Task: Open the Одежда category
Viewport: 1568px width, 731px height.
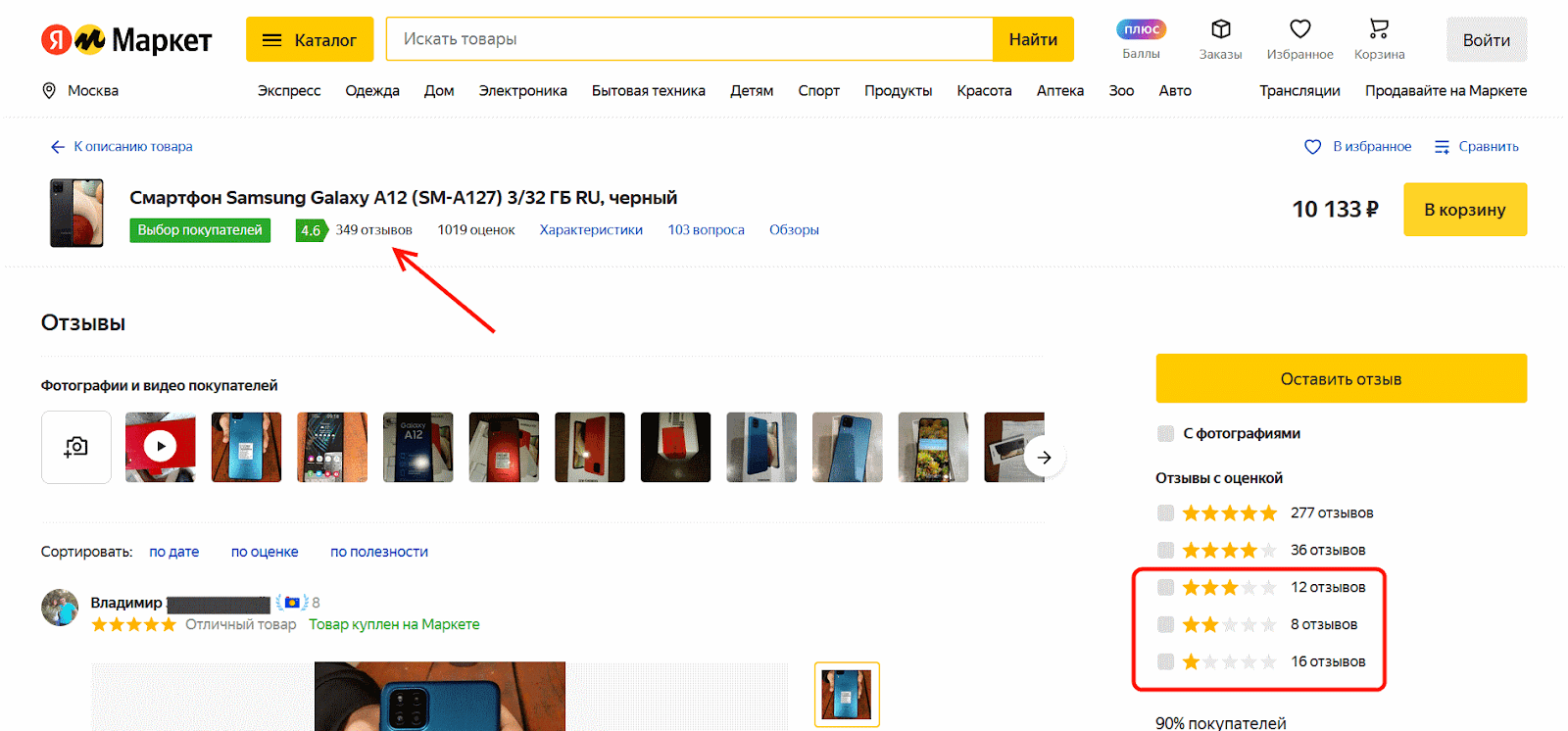Action: pos(372,90)
